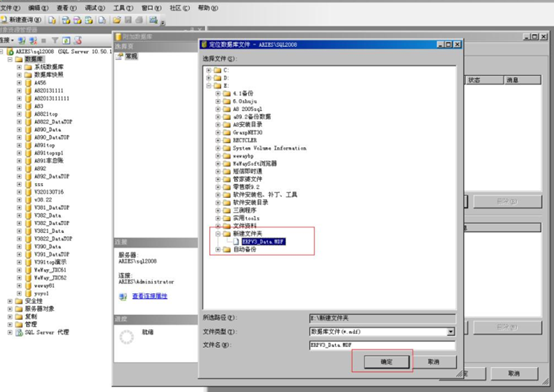This screenshot has height=392, width=554.
Task: Select the 短信即时通 folder
Action: click(x=247, y=171)
